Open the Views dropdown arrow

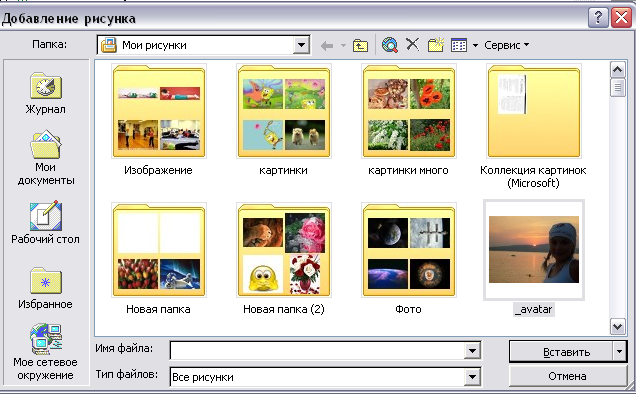tap(475, 45)
